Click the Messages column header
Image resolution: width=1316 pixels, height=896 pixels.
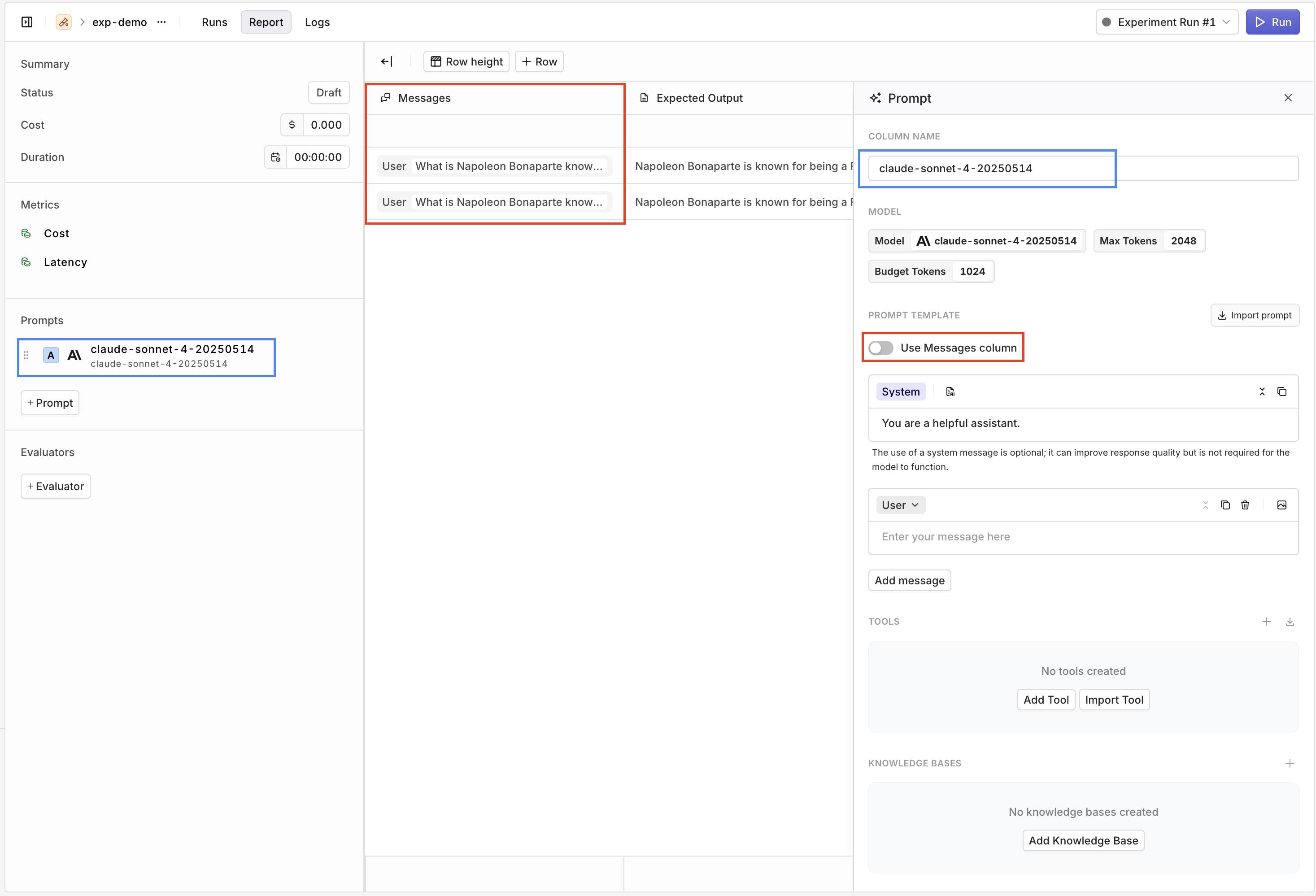pos(495,98)
